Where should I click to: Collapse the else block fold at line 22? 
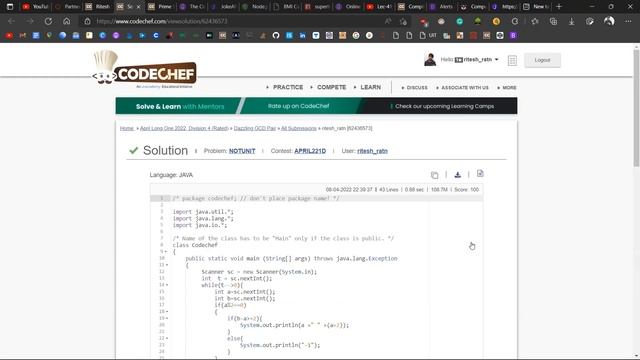tap(167, 338)
